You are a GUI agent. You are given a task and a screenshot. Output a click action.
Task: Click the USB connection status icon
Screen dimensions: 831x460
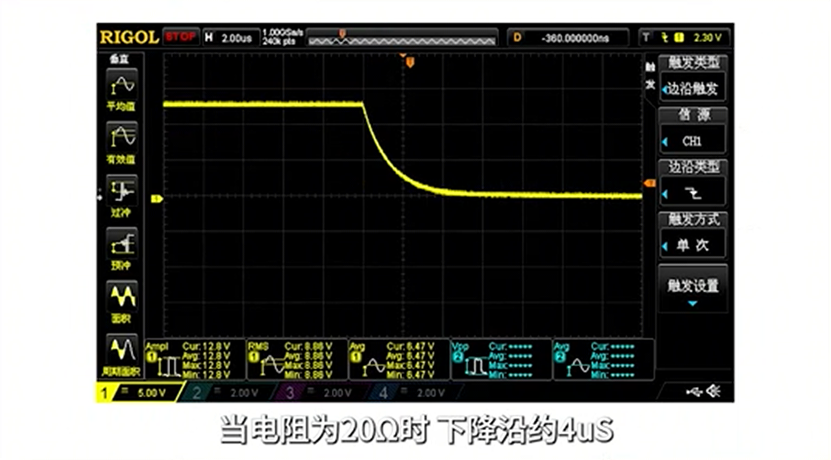[x=694, y=392]
